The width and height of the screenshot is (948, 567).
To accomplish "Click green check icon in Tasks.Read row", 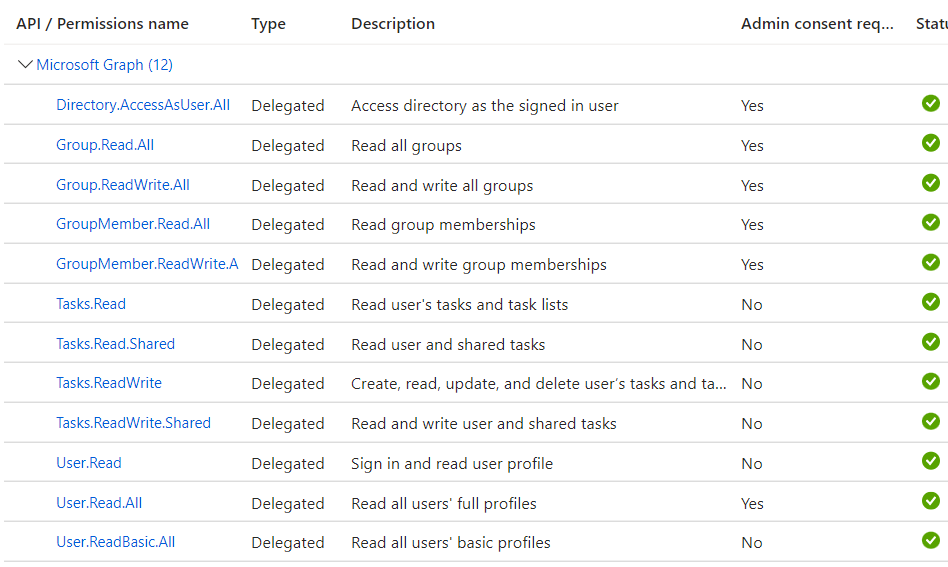I will [x=930, y=302].
